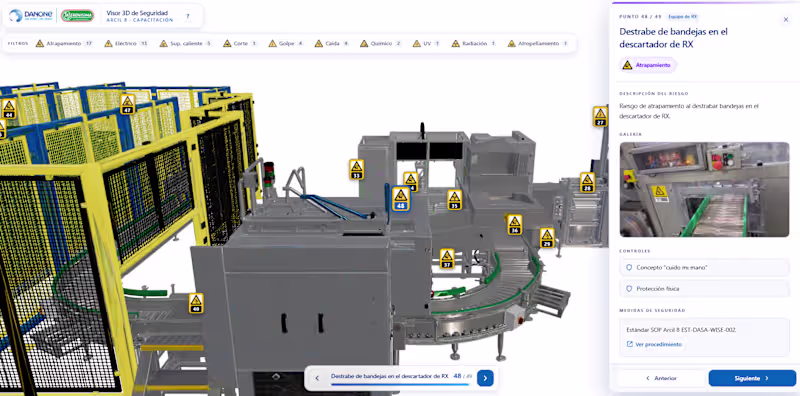
Task: Toggle the Golpe filter
Action: (287, 43)
